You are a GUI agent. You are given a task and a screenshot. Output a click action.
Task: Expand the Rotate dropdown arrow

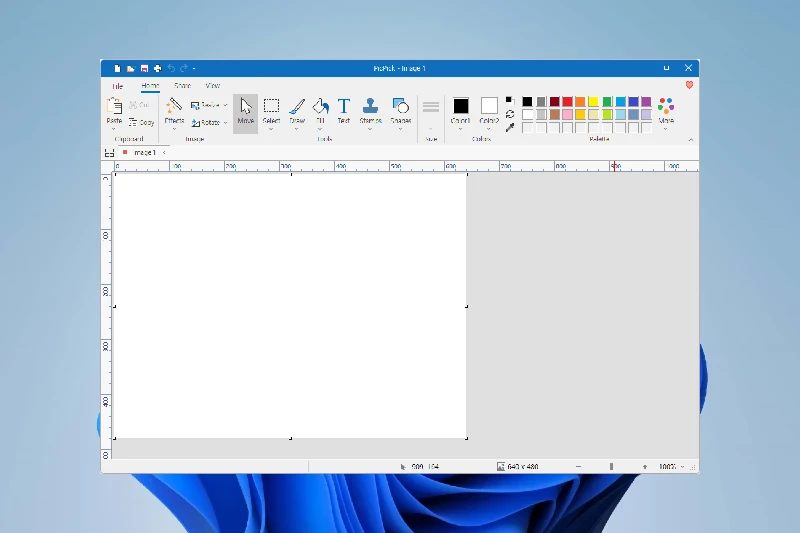coord(225,122)
